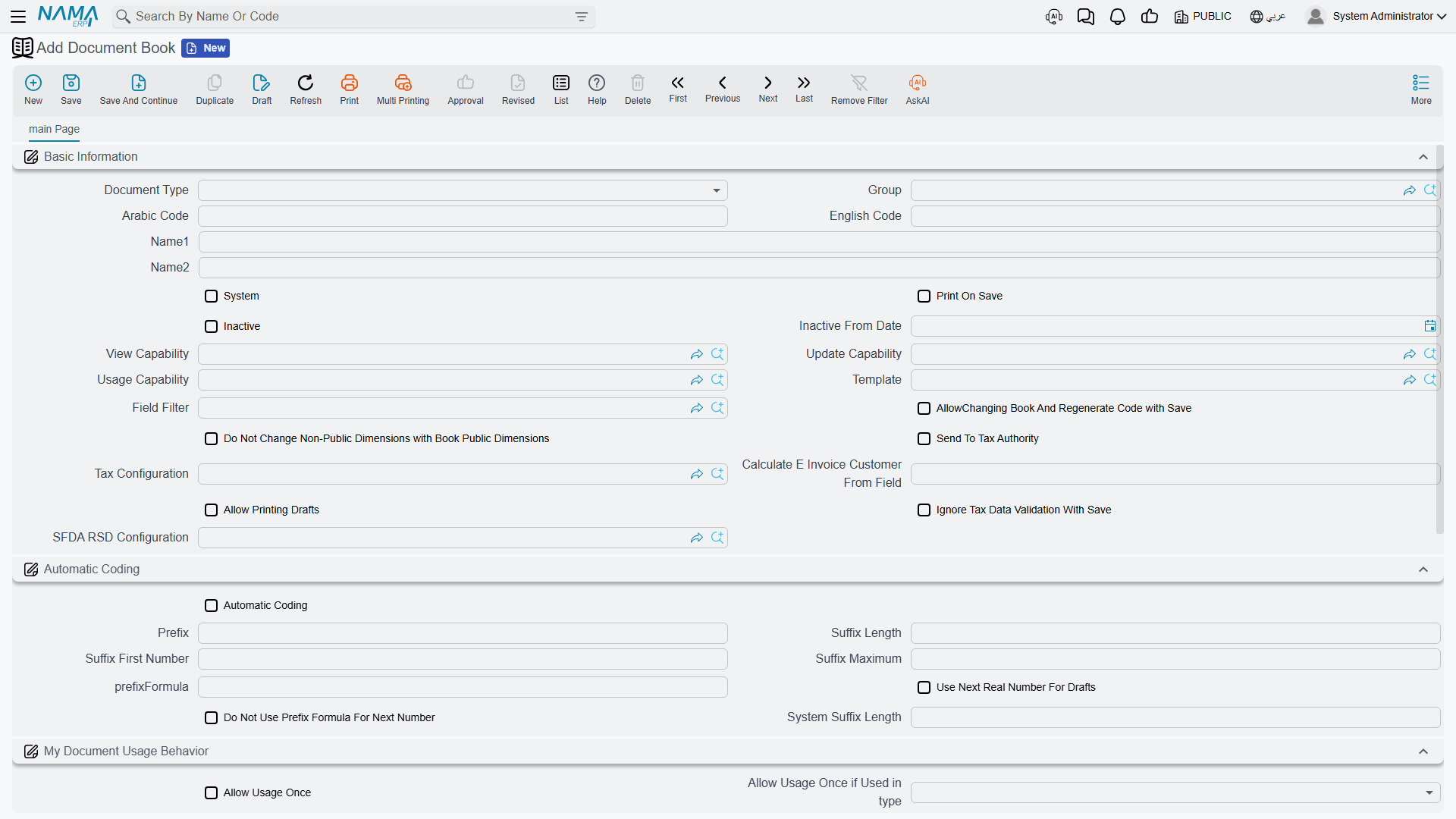Go to First record
Image resolution: width=1456 pixels, height=819 pixels.
pos(678,88)
